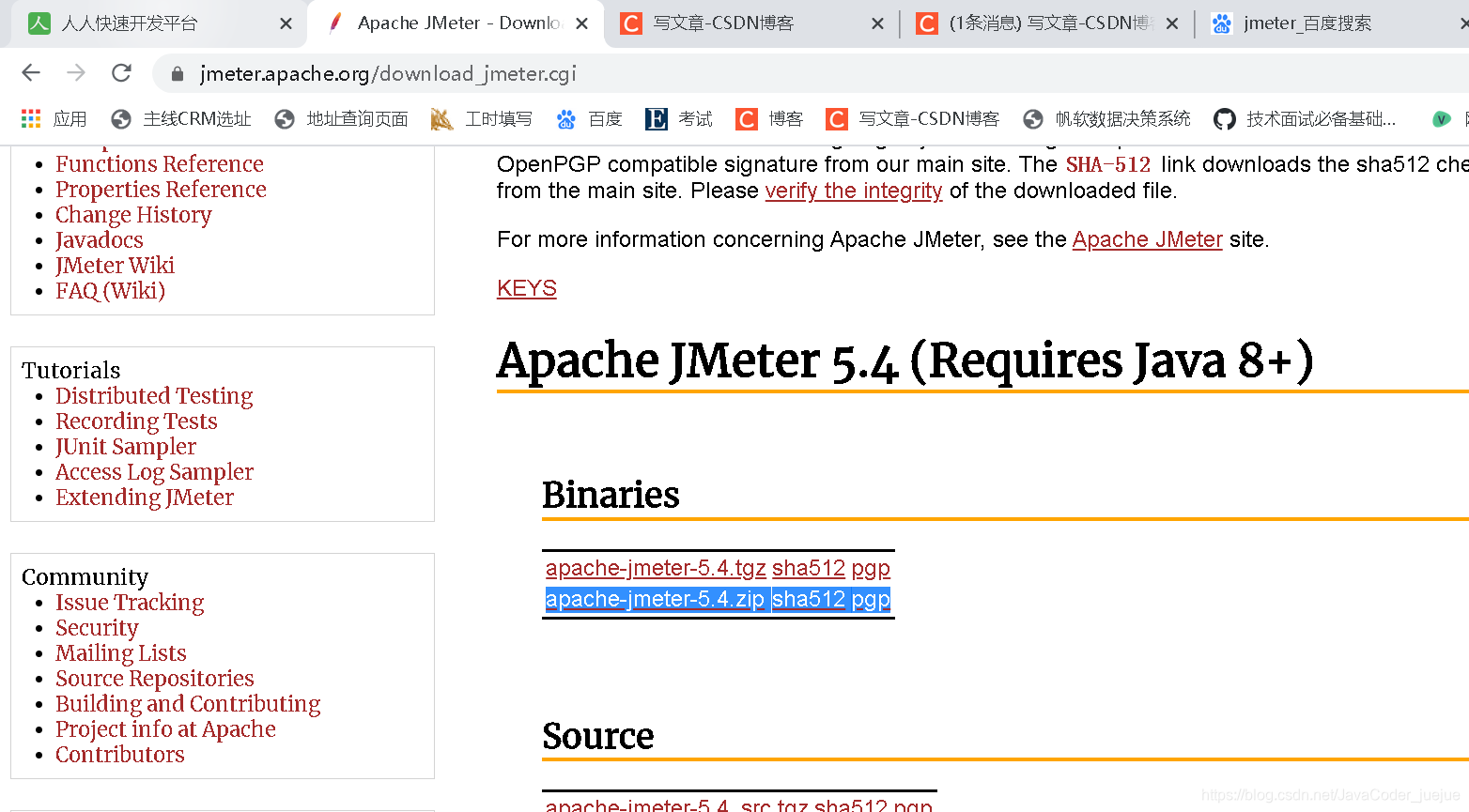
Task: Click the padlock site info icon
Action: (178, 74)
